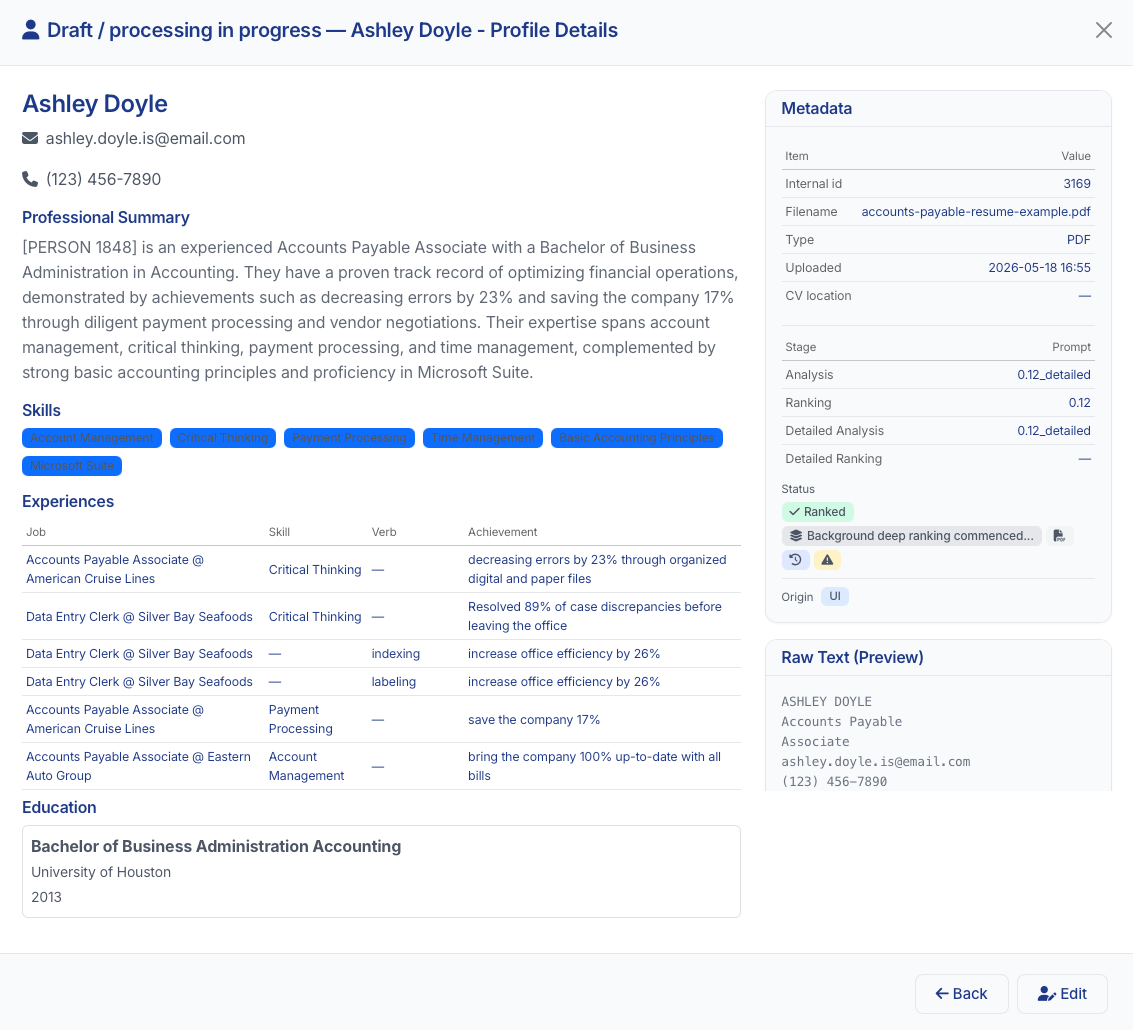Click the yellow warning triangle badge
The width and height of the screenshot is (1133, 1030).
(x=827, y=559)
